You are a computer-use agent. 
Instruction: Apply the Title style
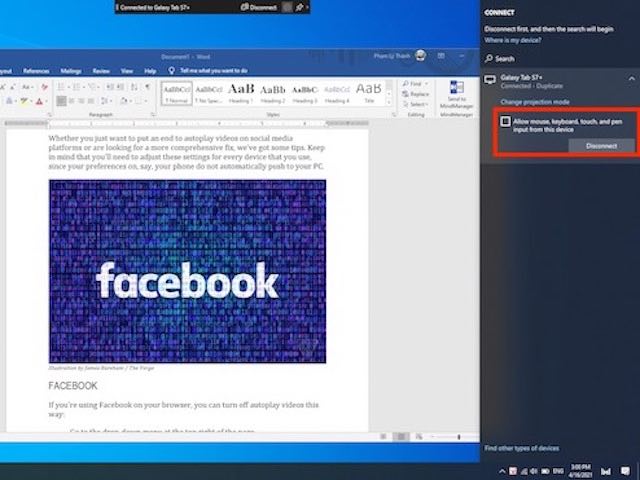[369, 93]
